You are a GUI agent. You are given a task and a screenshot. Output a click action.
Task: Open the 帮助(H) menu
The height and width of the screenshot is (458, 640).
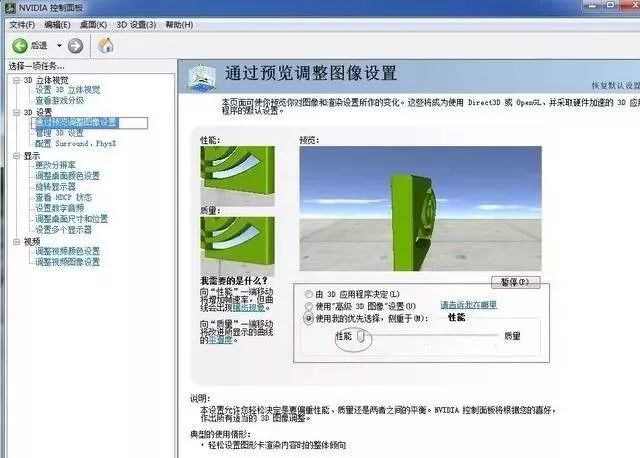pyautogui.click(x=179, y=25)
